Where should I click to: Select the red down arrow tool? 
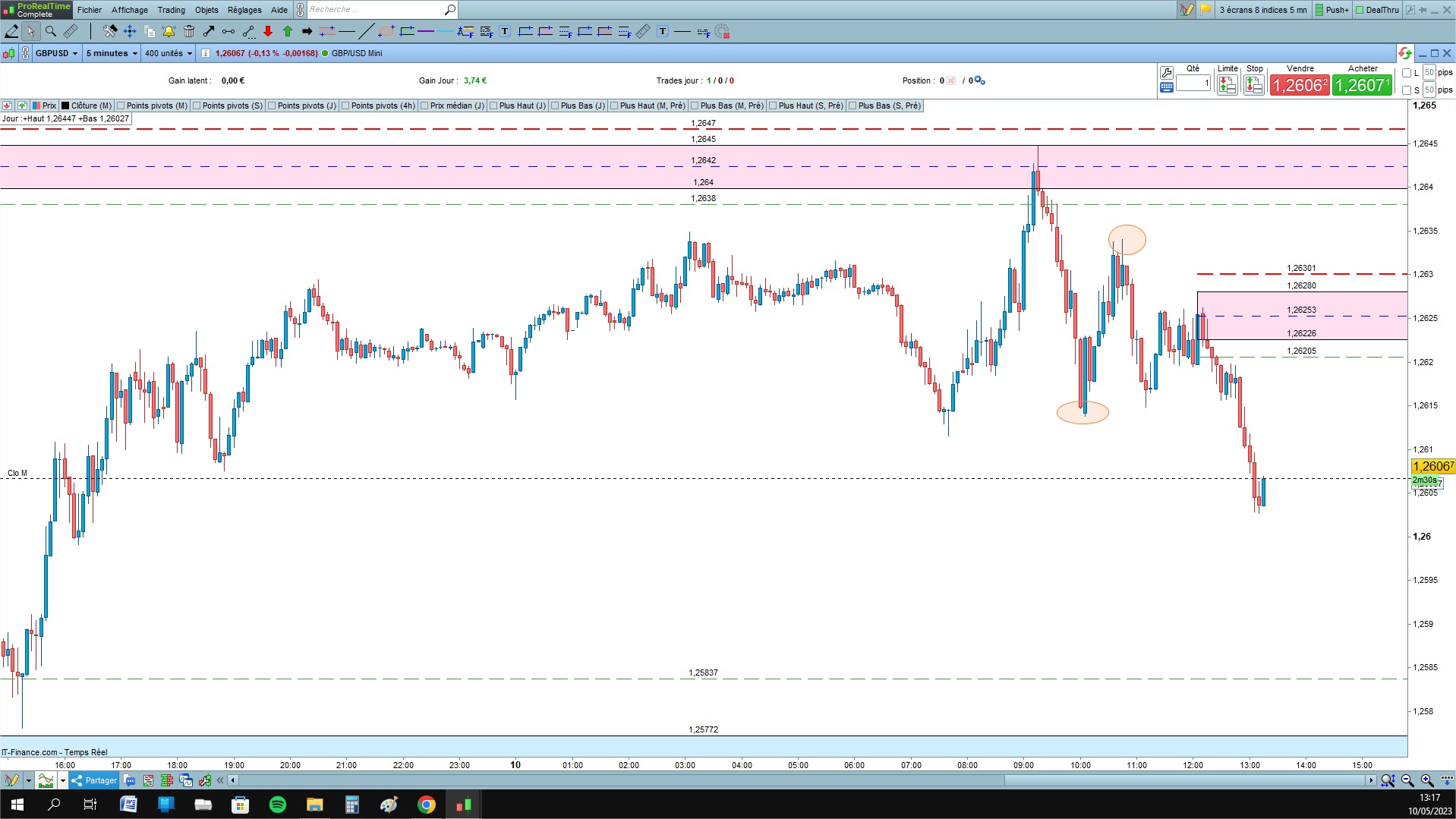pos(268,31)
